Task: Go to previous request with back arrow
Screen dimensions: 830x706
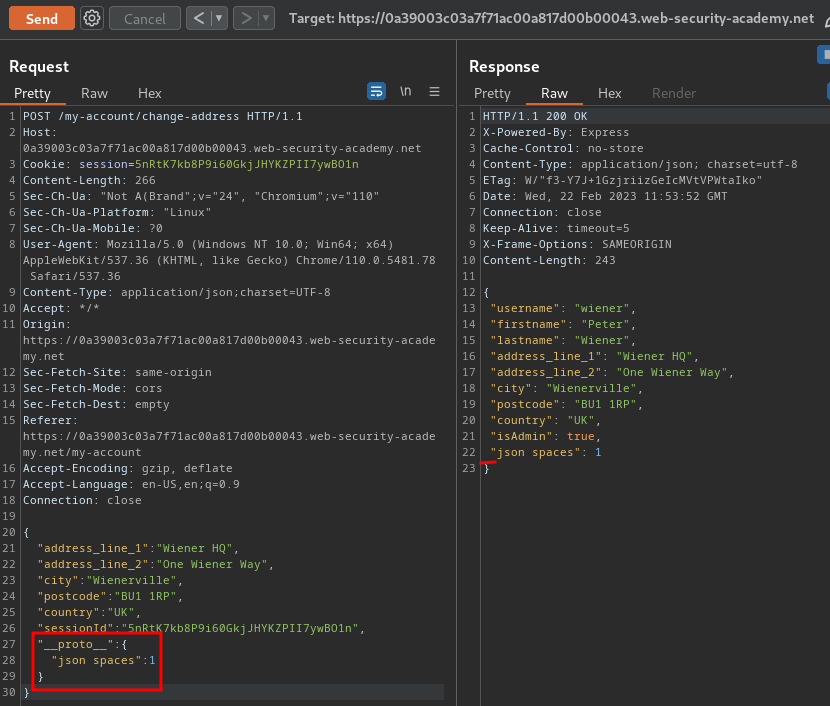Action: pos(199,19)
